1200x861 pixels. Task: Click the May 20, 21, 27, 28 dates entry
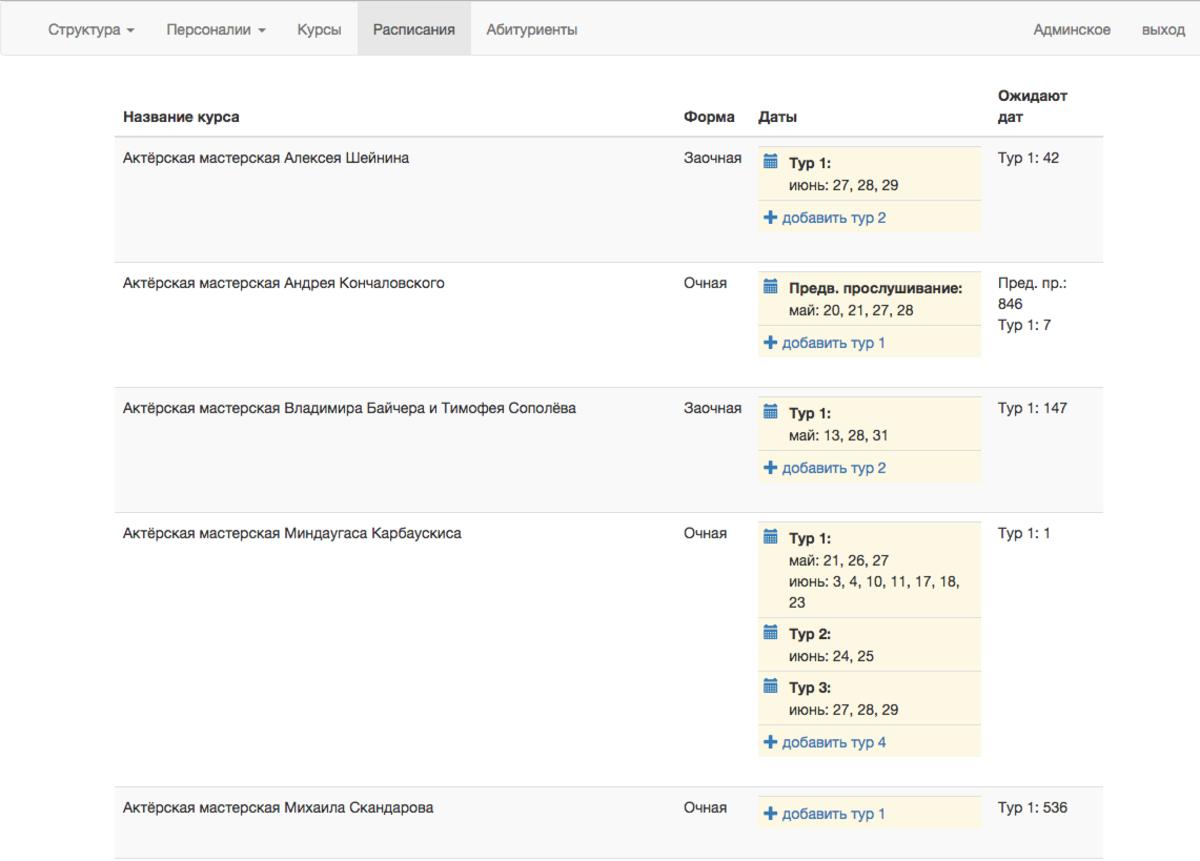[851, 311]
